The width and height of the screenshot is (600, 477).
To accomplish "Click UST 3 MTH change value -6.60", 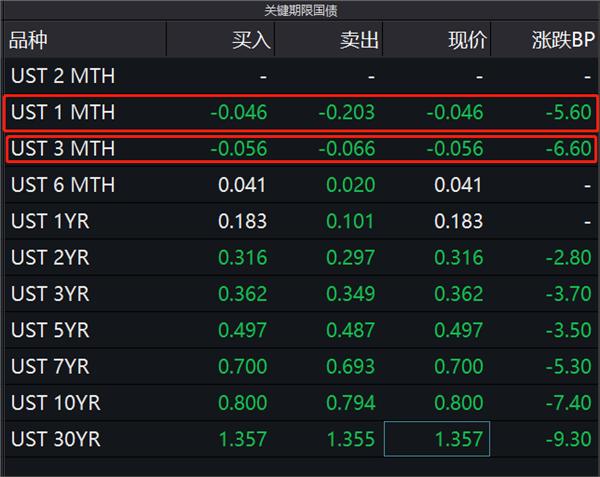I will click(569, 149).
